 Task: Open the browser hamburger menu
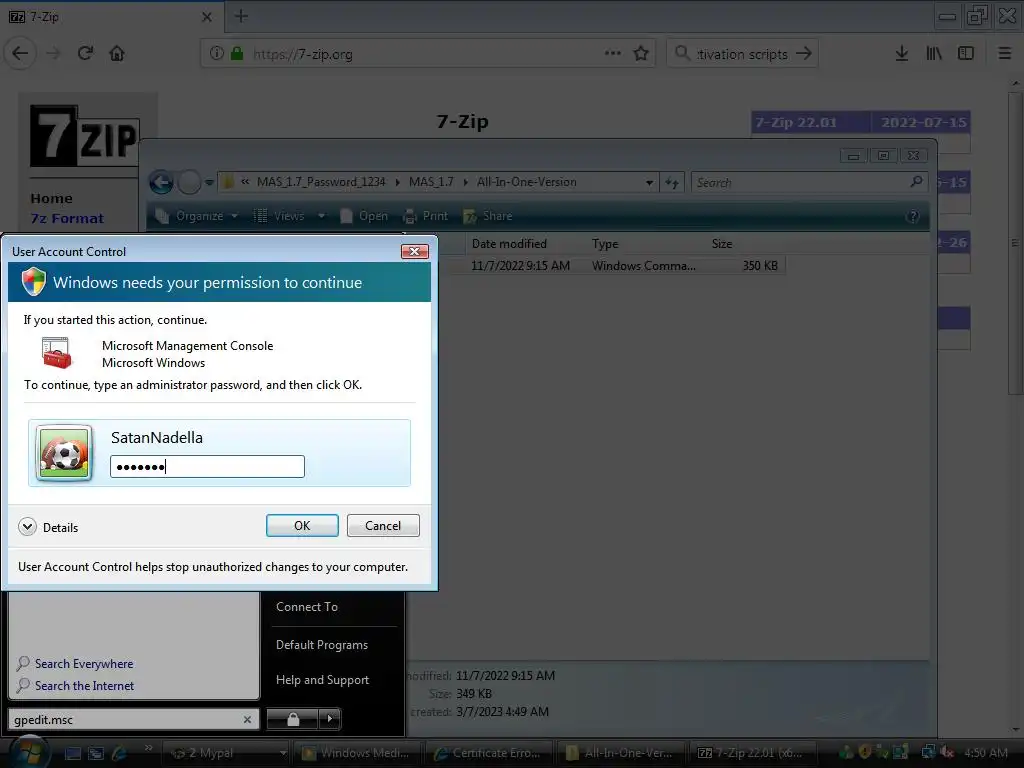click(1005, 54)
